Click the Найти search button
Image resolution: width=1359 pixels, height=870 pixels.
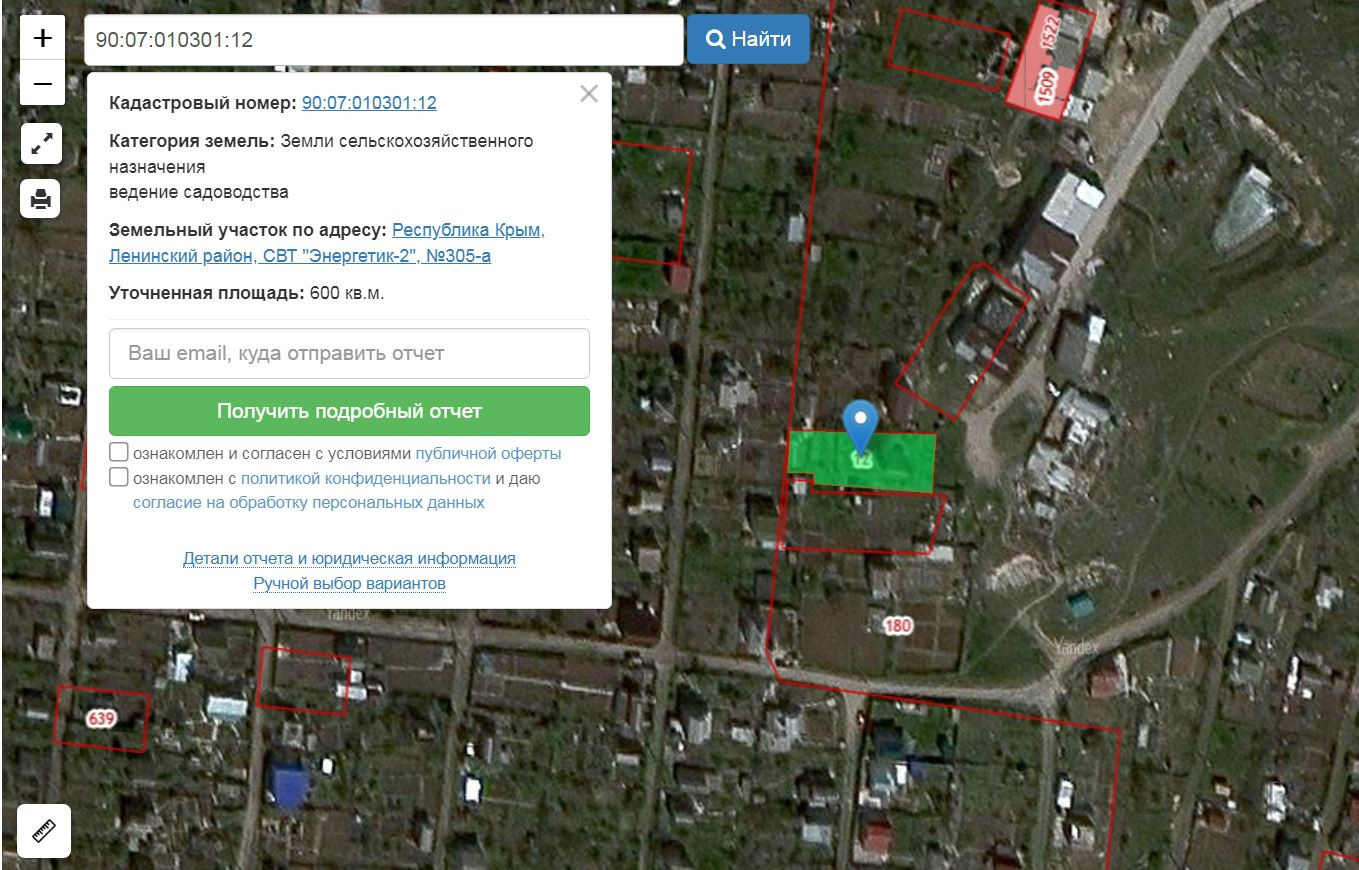click(x=748, y=39)
